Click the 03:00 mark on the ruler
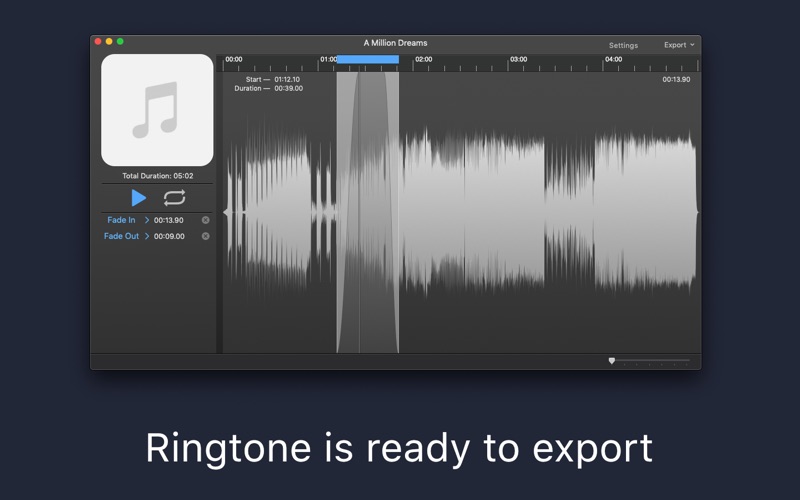The height and width of the screenshot is (500, 800). click(x=518, y=59)
